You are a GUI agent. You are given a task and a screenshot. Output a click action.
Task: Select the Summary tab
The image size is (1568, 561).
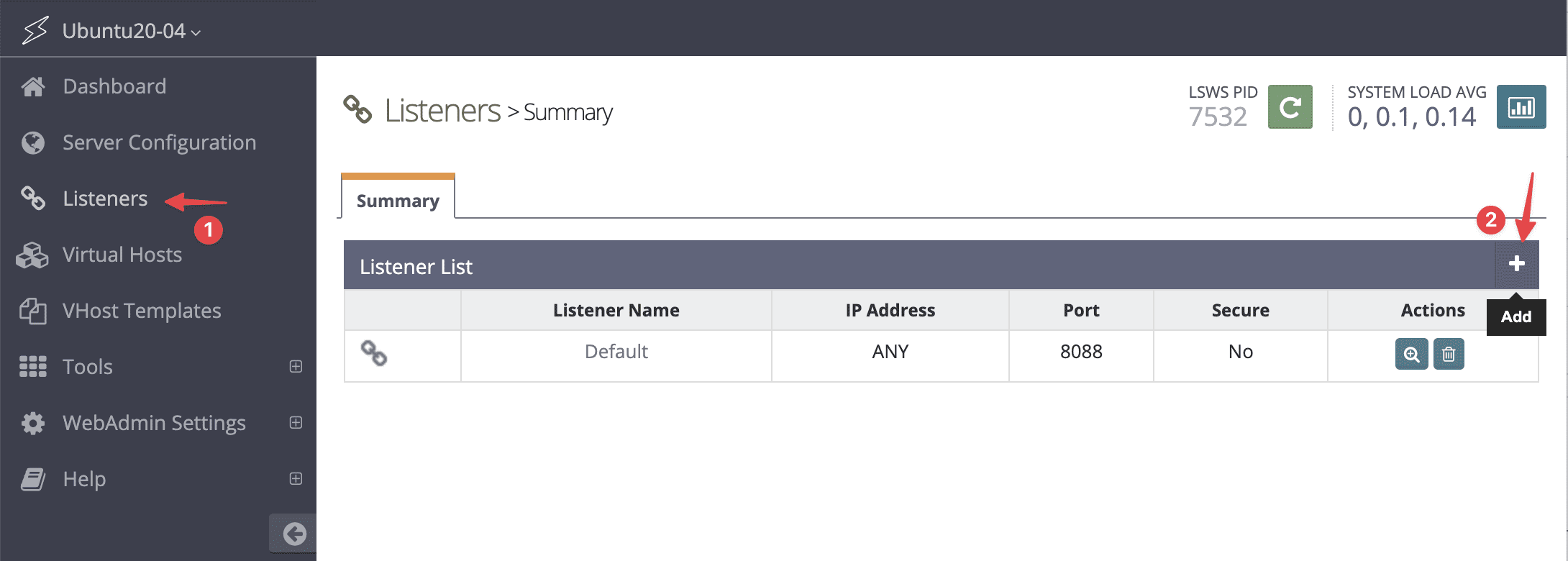tap(398, 201)
